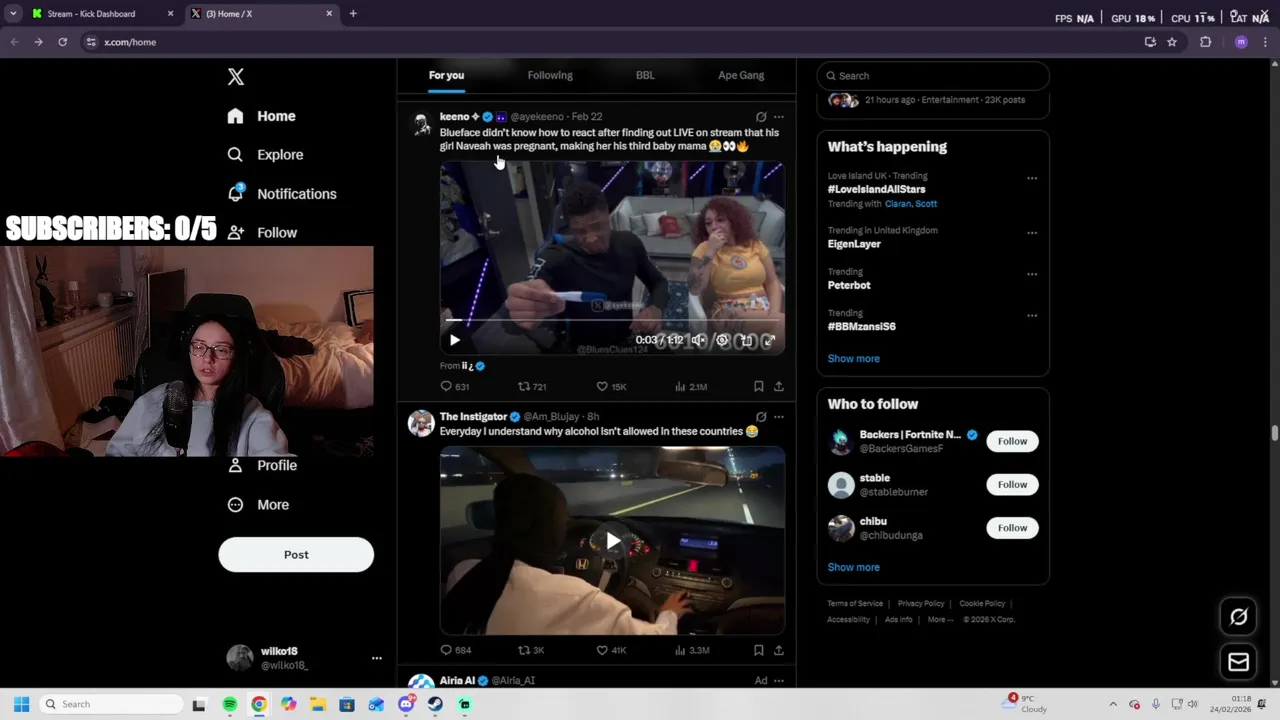Viewport: 1280px width, 720px height.
Task: Open Chrome new tab button
Action: click(353, 14)
